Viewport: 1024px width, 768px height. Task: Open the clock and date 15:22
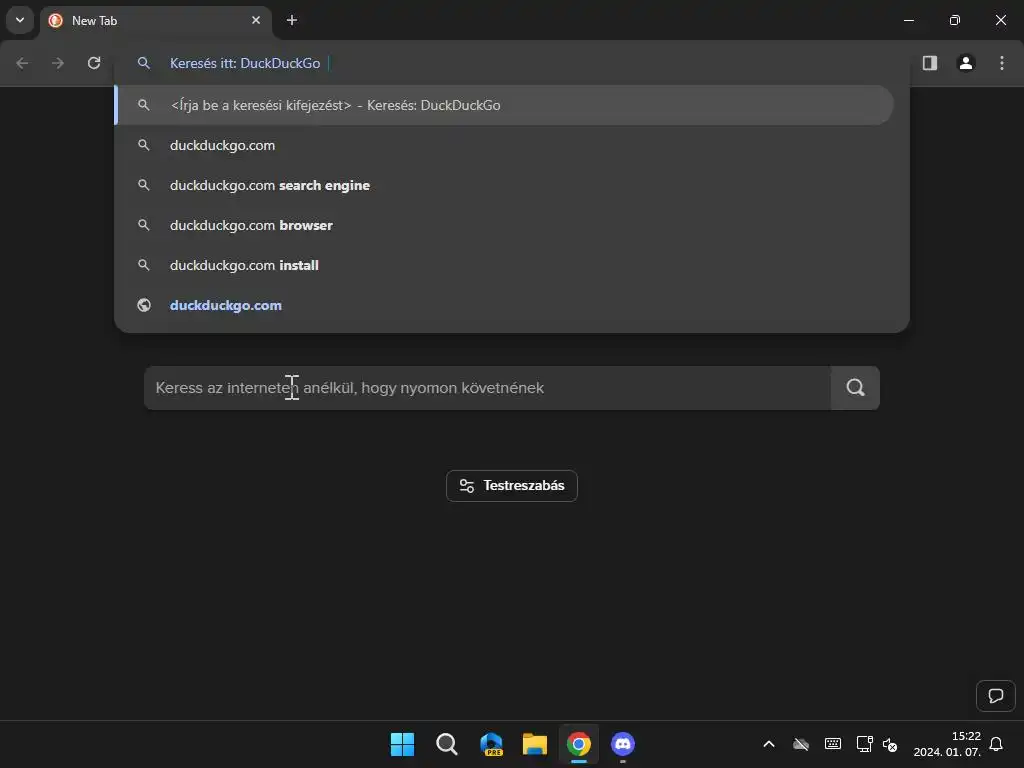[x=947, y=744]
